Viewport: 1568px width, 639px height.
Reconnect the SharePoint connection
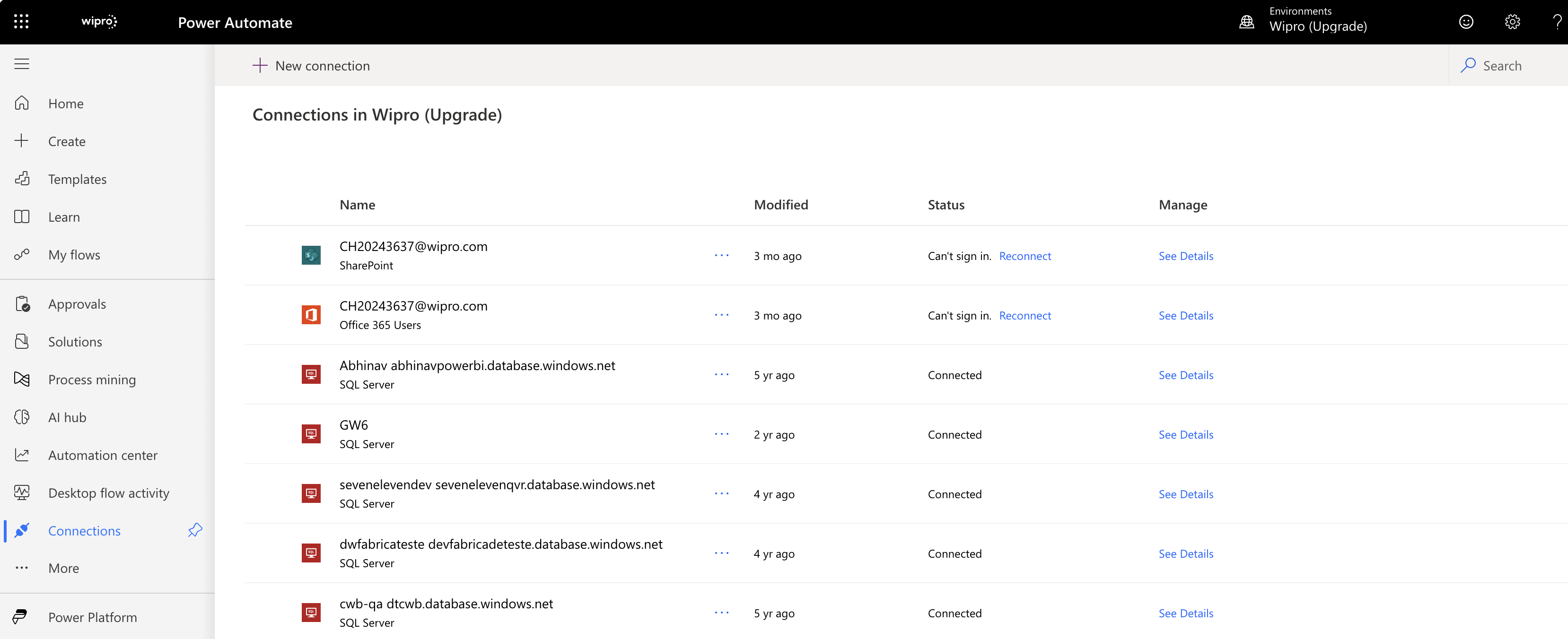point(1025,256)
